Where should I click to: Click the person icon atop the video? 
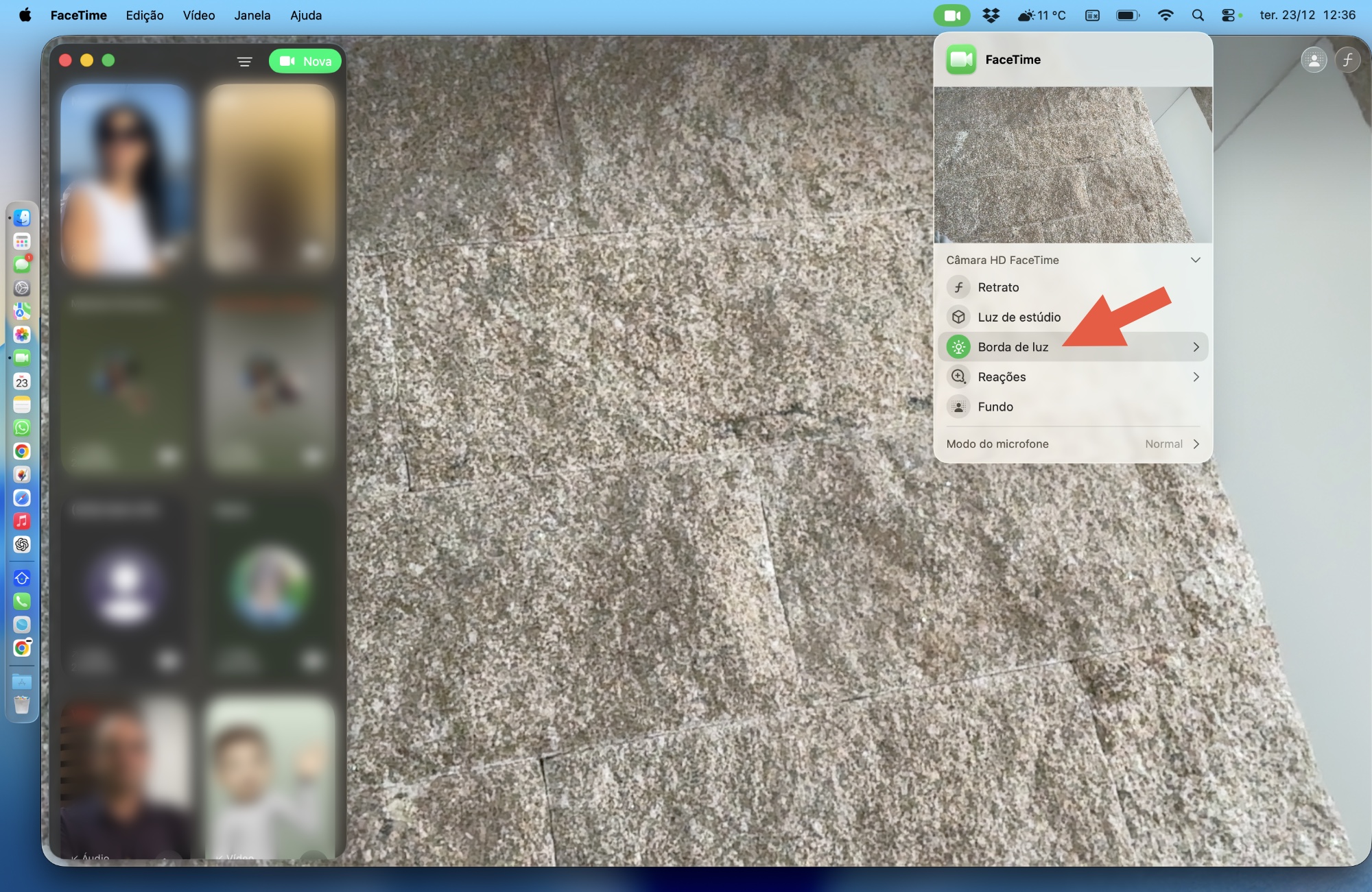point(1314,60)
